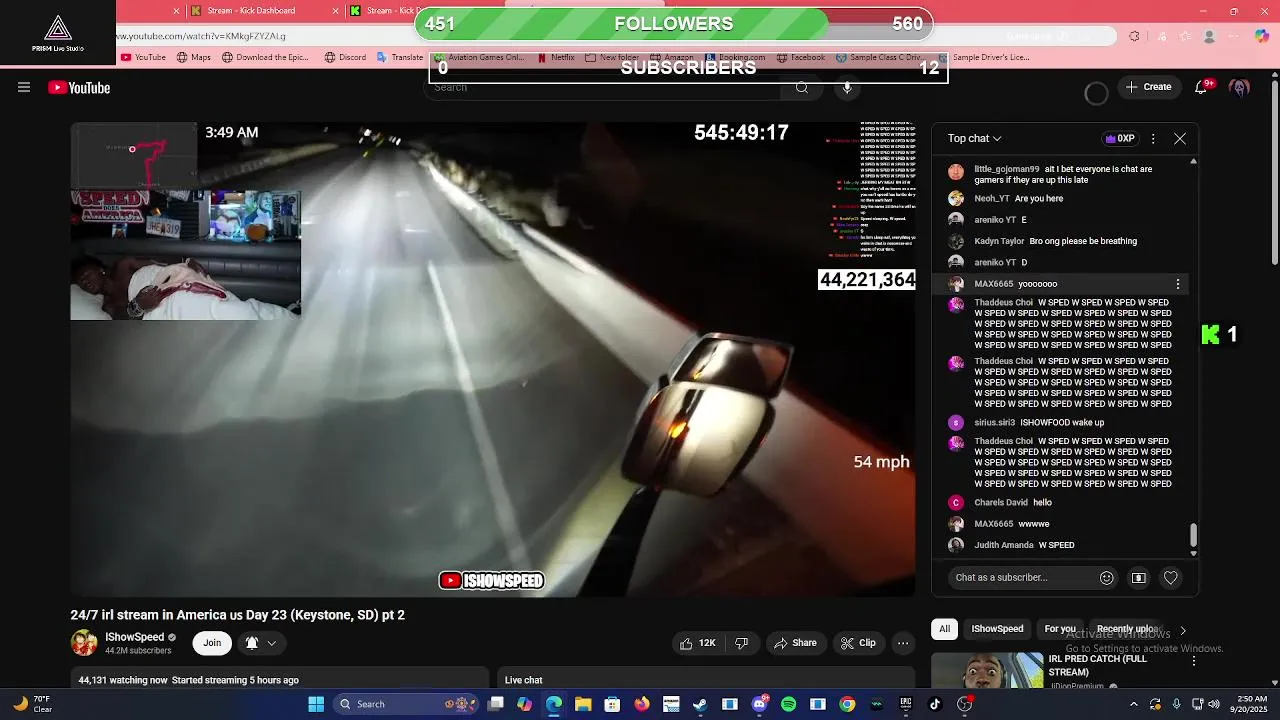
Task: Join the IShowSpeed channel membership
Action: pos(212,643)
